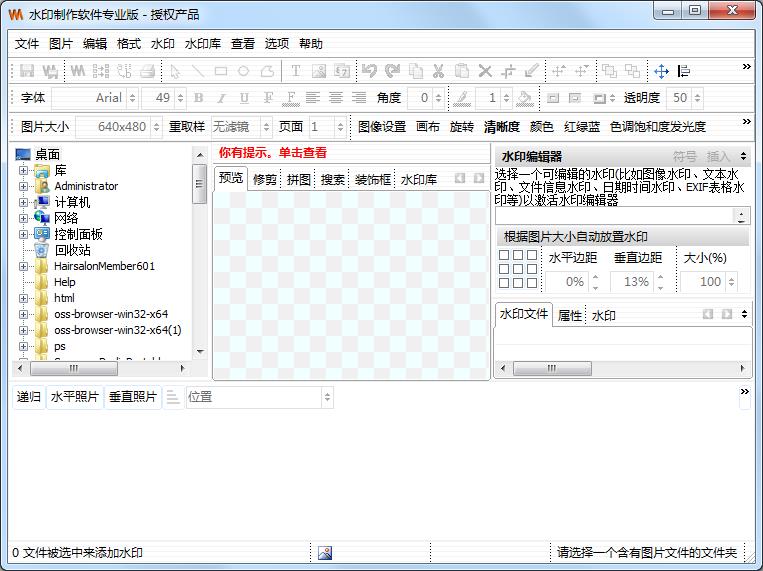The image size is (763, 571).
Task: Click the Save icon in the toolbar
Action: tap(28, 71)
